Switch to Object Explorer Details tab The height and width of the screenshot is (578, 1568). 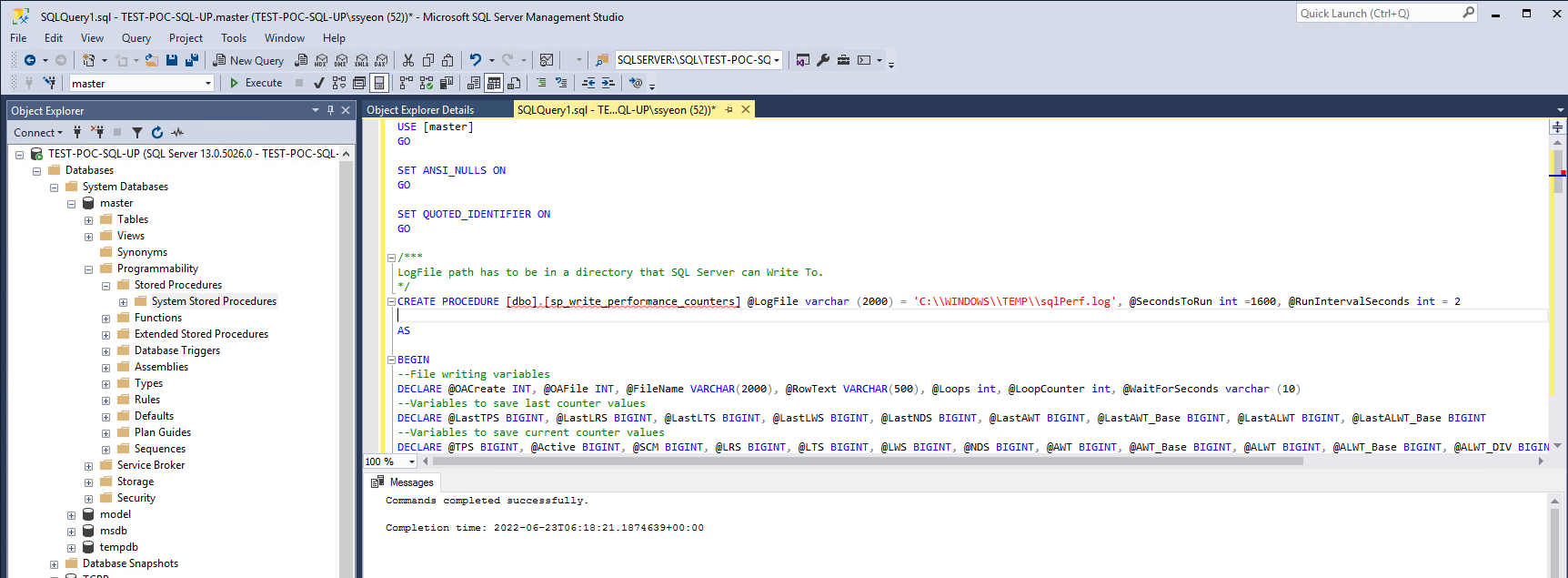pyautogui.click(x=420, y=109)
